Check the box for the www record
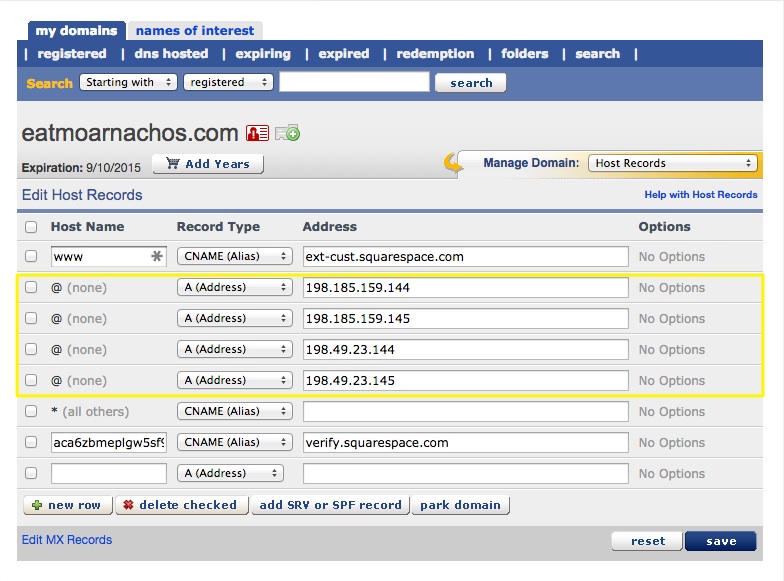The image size is (784, 581). 31,257
